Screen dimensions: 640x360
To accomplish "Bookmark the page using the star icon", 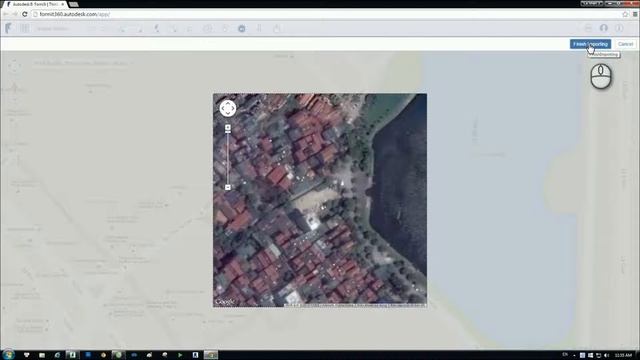I will (625, 14).
